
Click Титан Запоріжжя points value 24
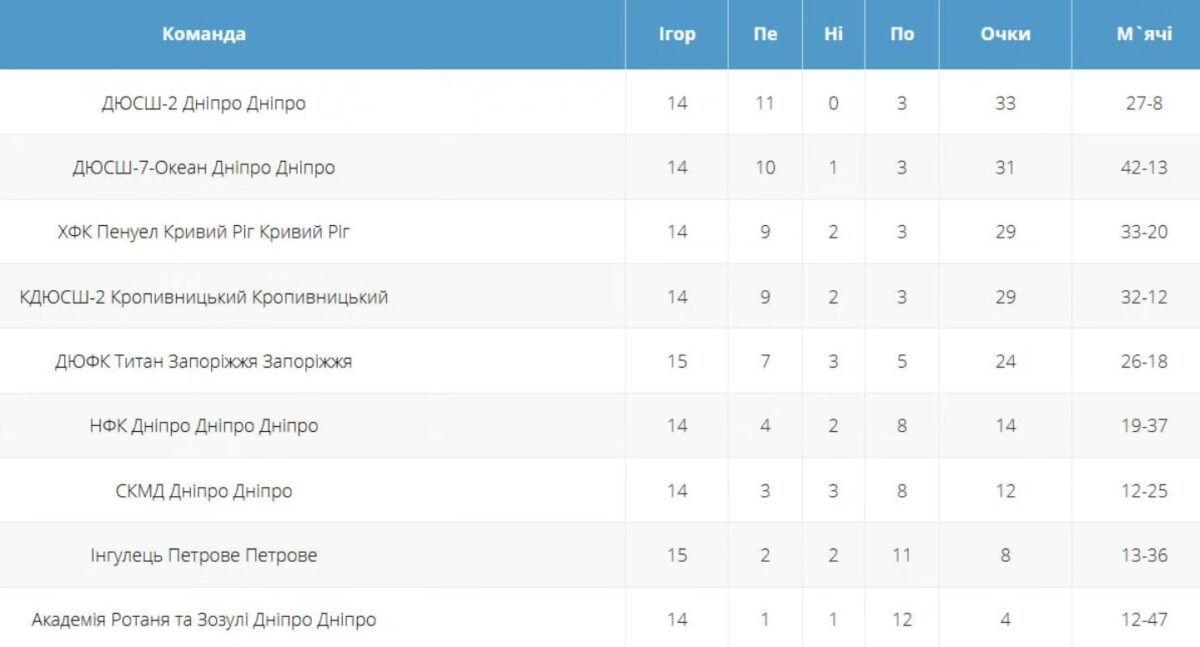point(1005,361)
